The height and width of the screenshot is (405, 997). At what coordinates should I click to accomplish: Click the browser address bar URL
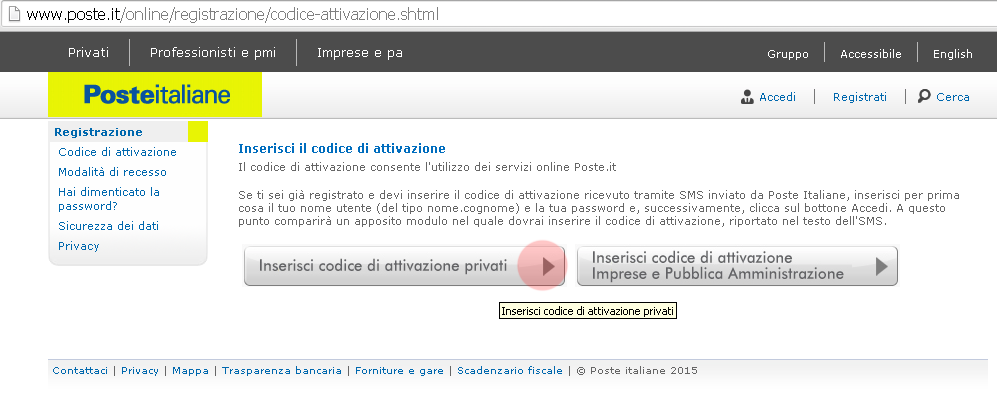233,14
